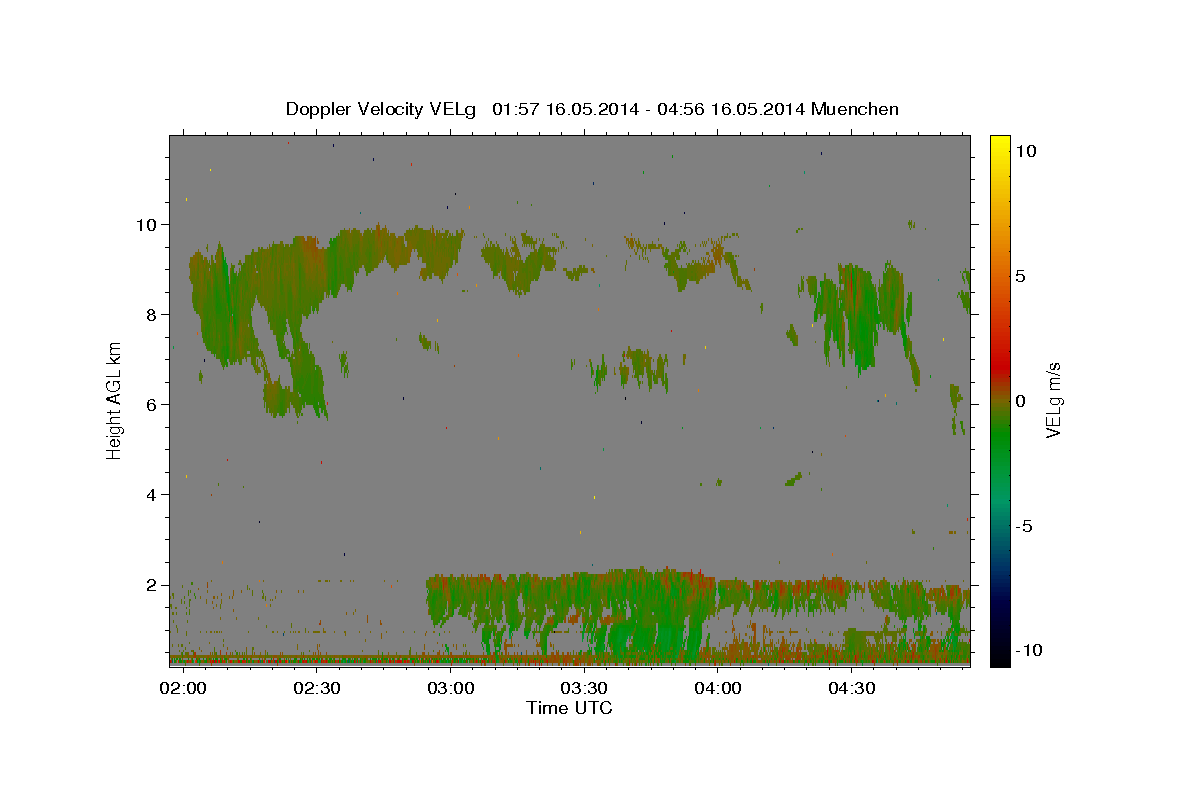
Task: Click the height tick label '8'
Action: tap(152, 315)
